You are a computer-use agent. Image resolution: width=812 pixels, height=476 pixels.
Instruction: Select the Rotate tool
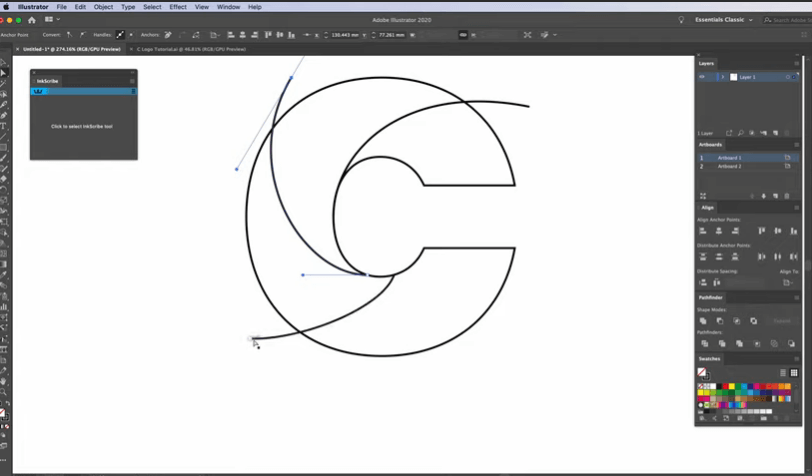pyautogui.click(x=3, y=190)
